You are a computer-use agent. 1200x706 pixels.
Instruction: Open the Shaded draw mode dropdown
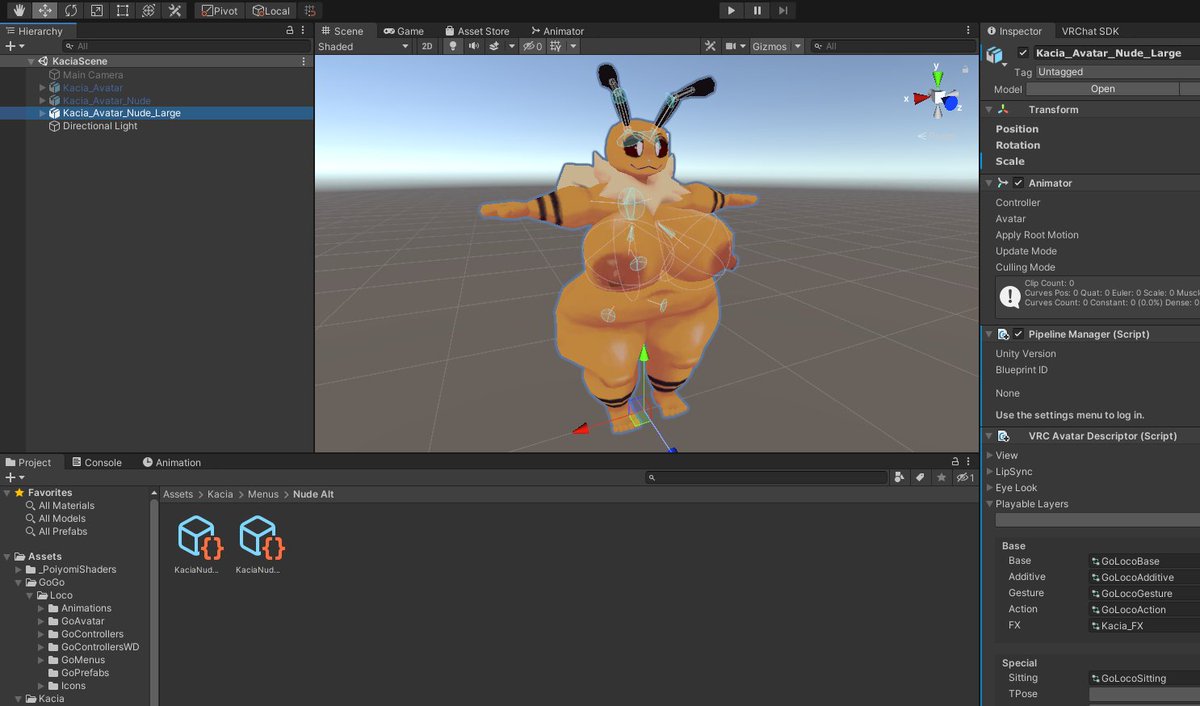point(364,46)
